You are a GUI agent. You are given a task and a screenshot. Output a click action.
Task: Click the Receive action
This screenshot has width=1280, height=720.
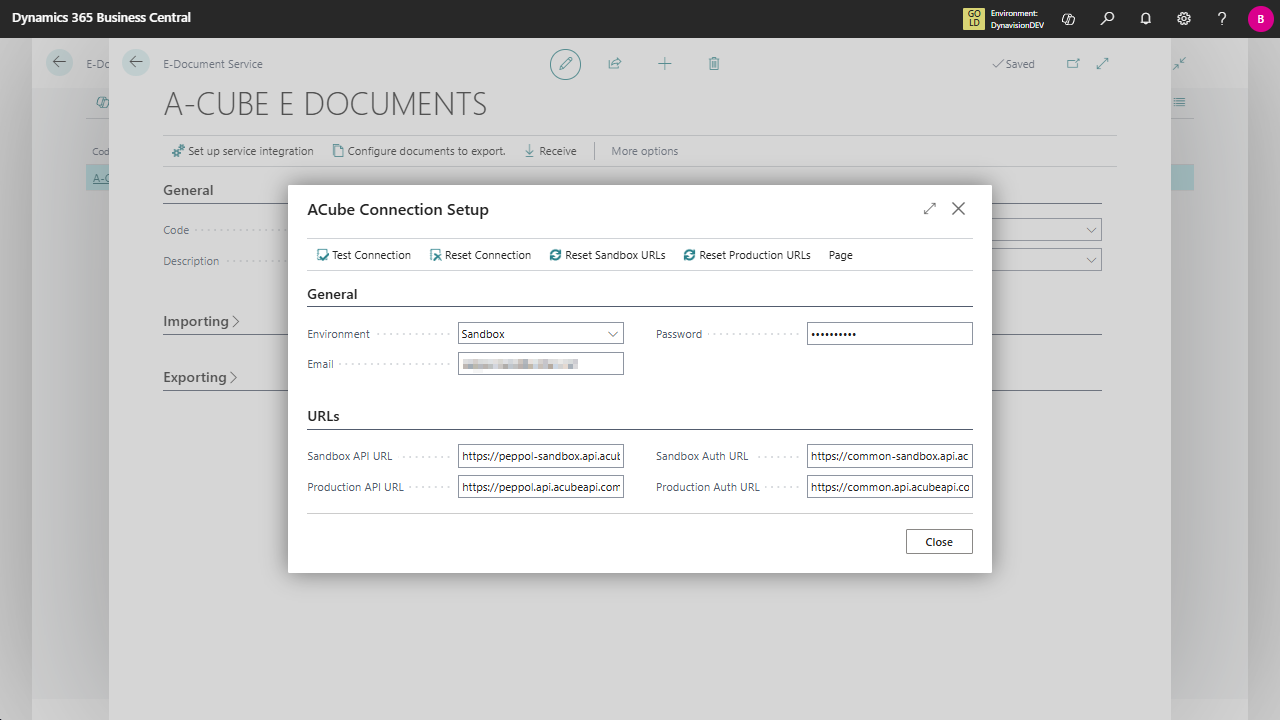550,151
